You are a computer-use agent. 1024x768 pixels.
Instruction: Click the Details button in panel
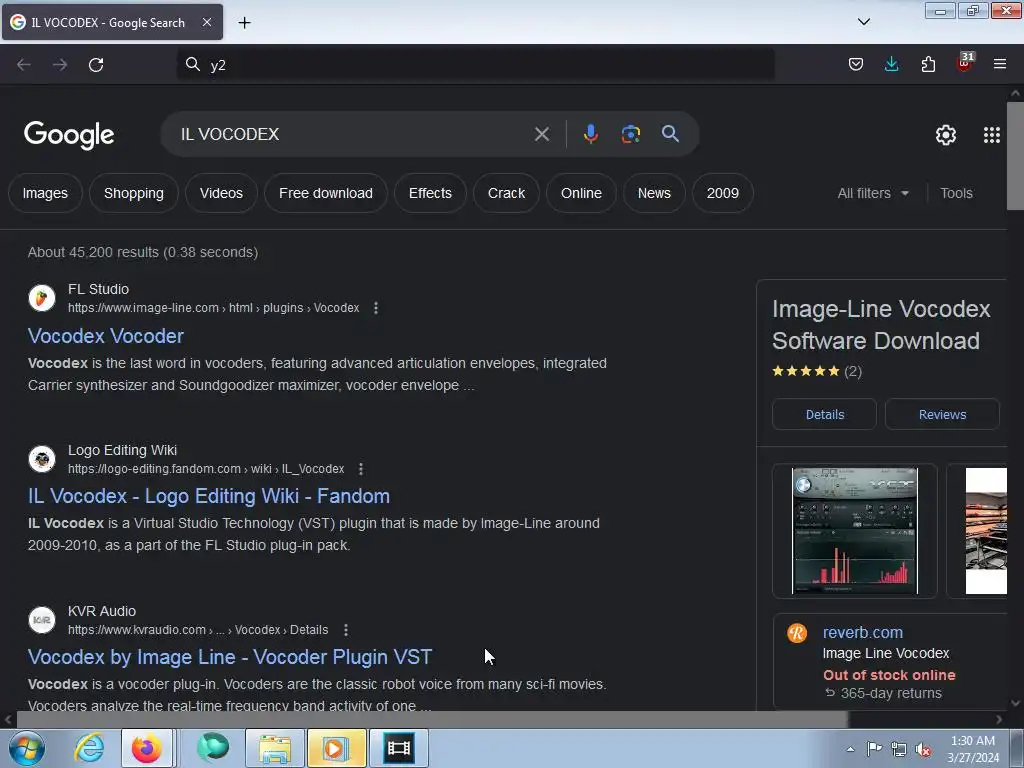(x=825, y=415)
